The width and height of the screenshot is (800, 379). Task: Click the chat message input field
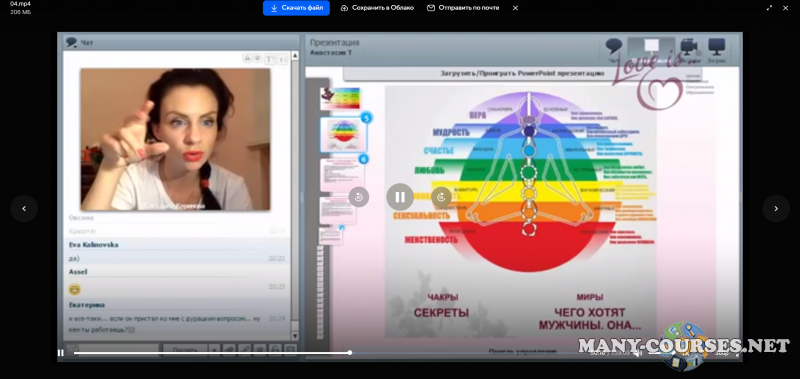119,350
